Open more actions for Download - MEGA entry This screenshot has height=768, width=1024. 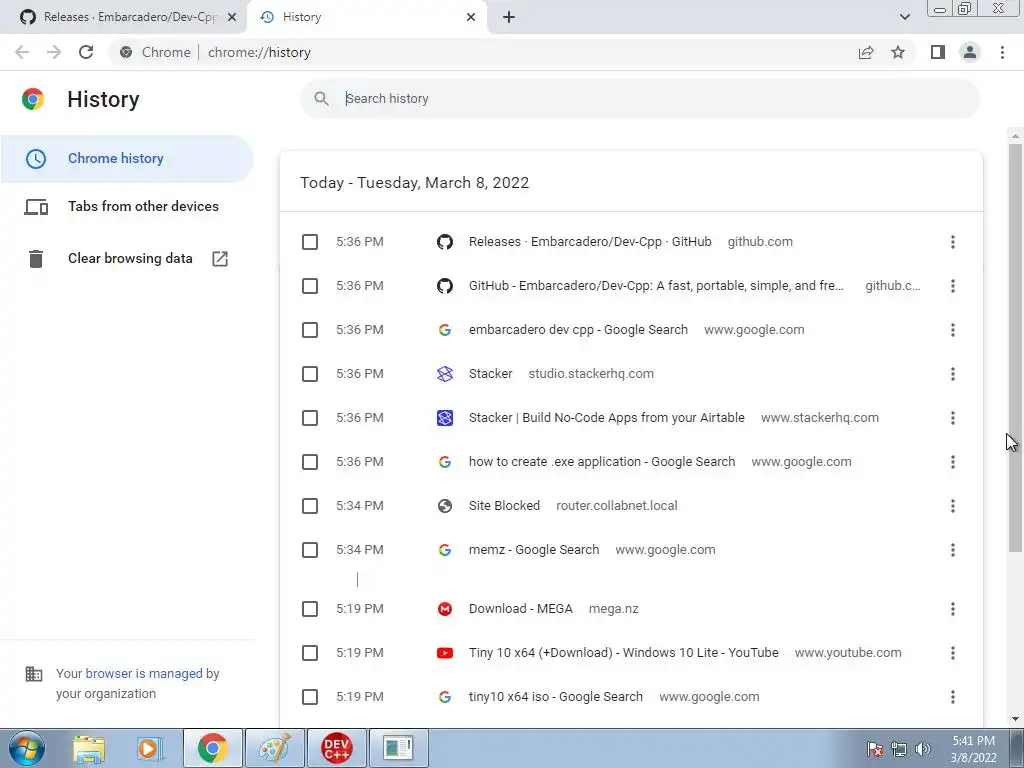(x=953, y=609)
